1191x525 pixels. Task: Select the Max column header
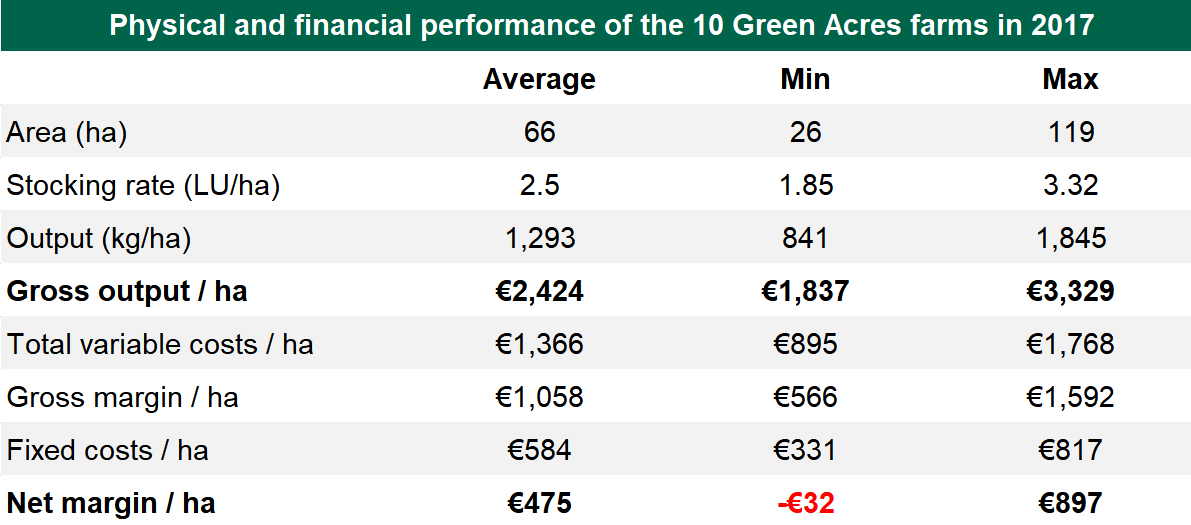tap(1070, 80)
